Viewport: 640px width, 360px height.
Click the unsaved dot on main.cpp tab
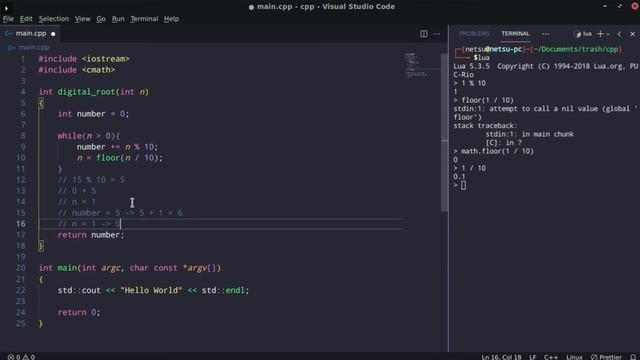[53, 34]
